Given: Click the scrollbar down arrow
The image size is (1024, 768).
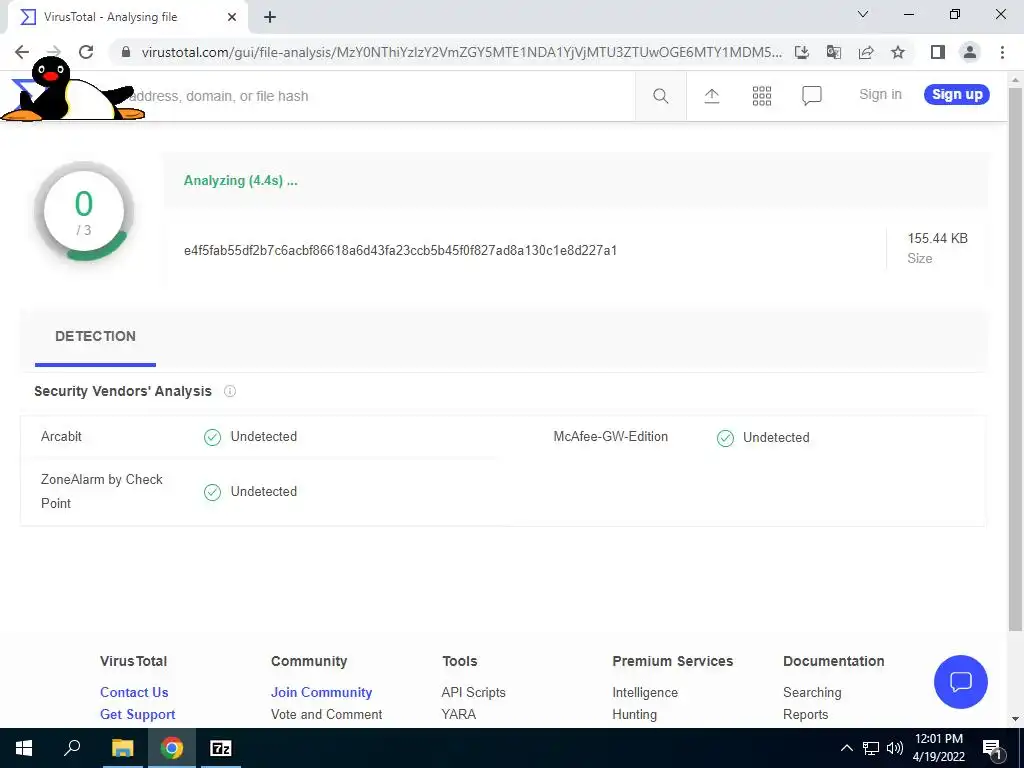Looking at the screenshot, I should (x=1015, y=719).
